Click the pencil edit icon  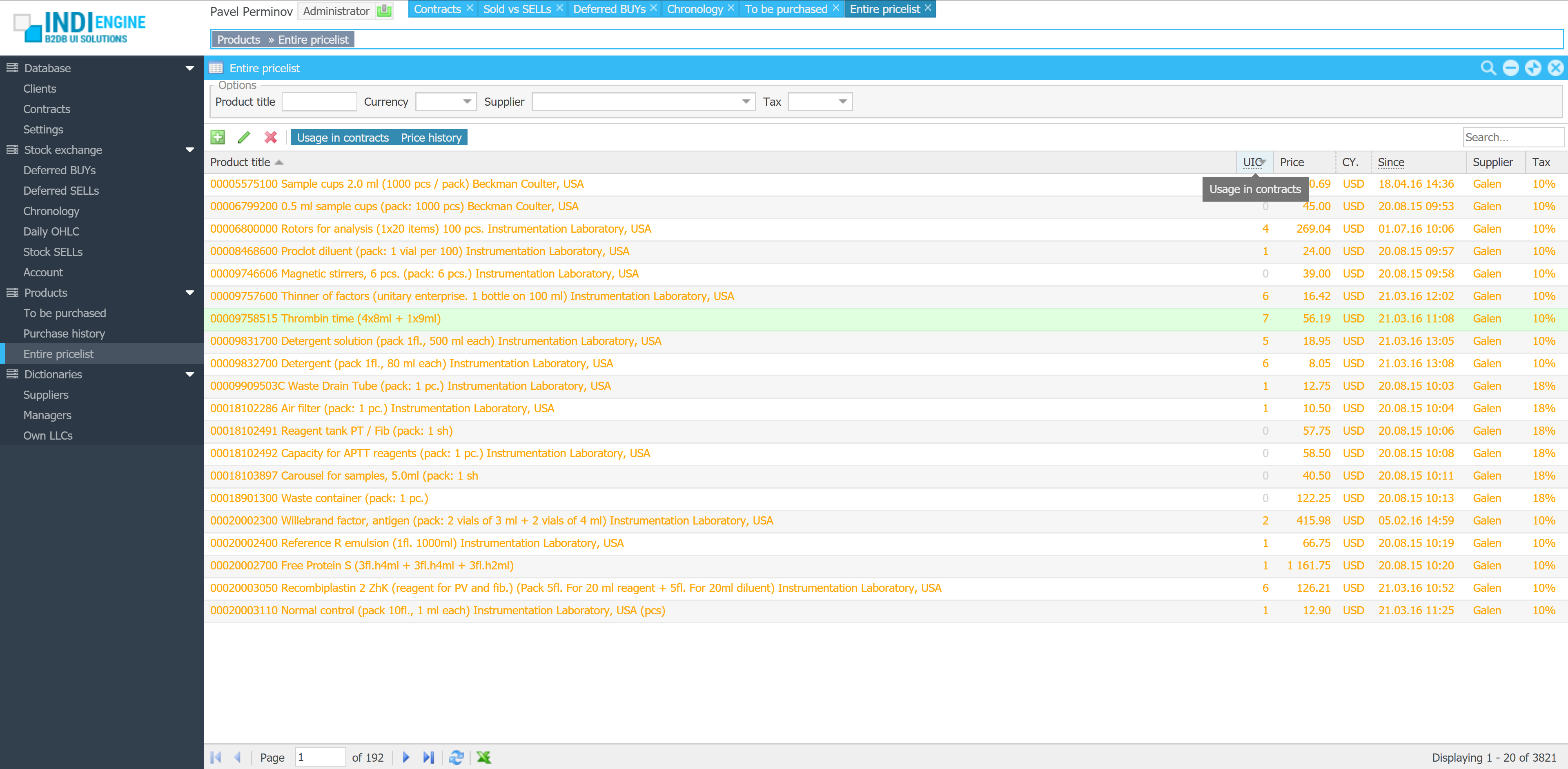point(244,137)
